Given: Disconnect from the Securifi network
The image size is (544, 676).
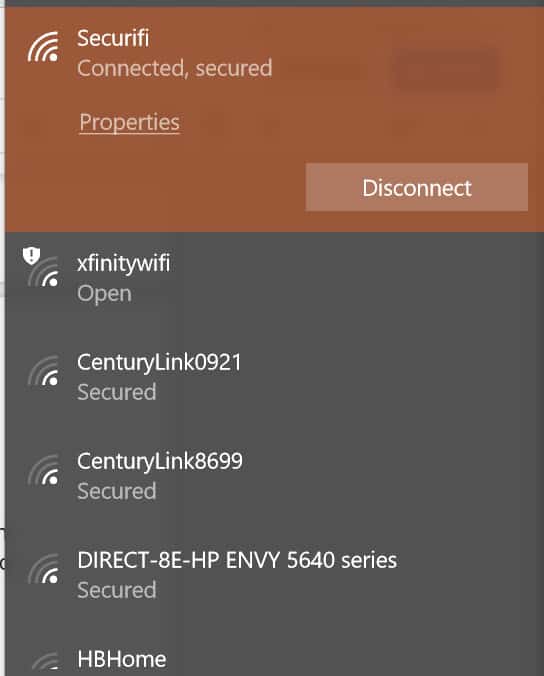Looking at the screenshot, I should click(417, 187).
